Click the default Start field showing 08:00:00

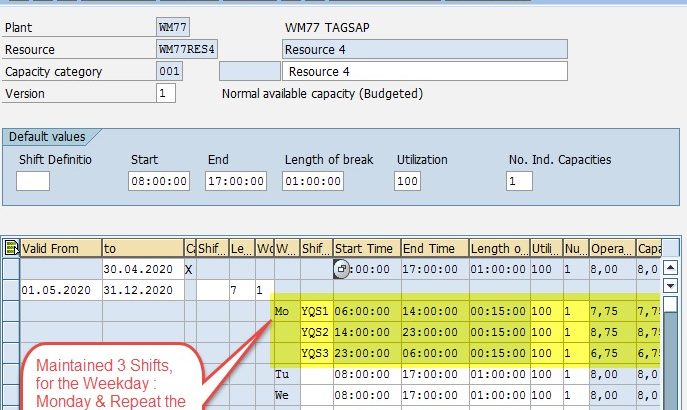tap(159, 181)
